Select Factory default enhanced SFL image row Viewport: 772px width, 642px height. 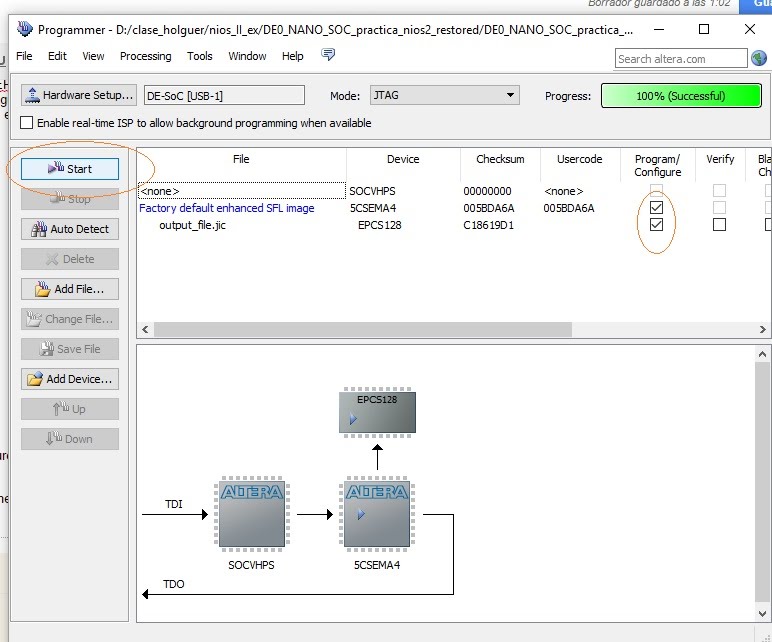click(226, 208)
